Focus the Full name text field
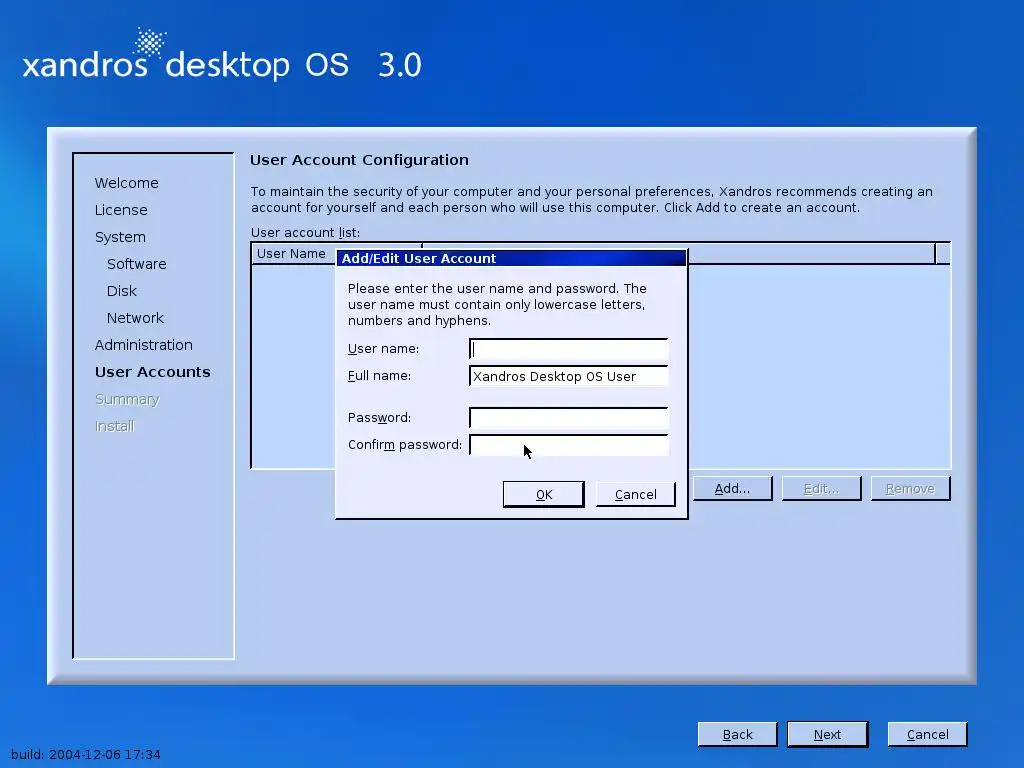Image resolution: width=1024 pixels, height=768 pixels. point(568,376)
